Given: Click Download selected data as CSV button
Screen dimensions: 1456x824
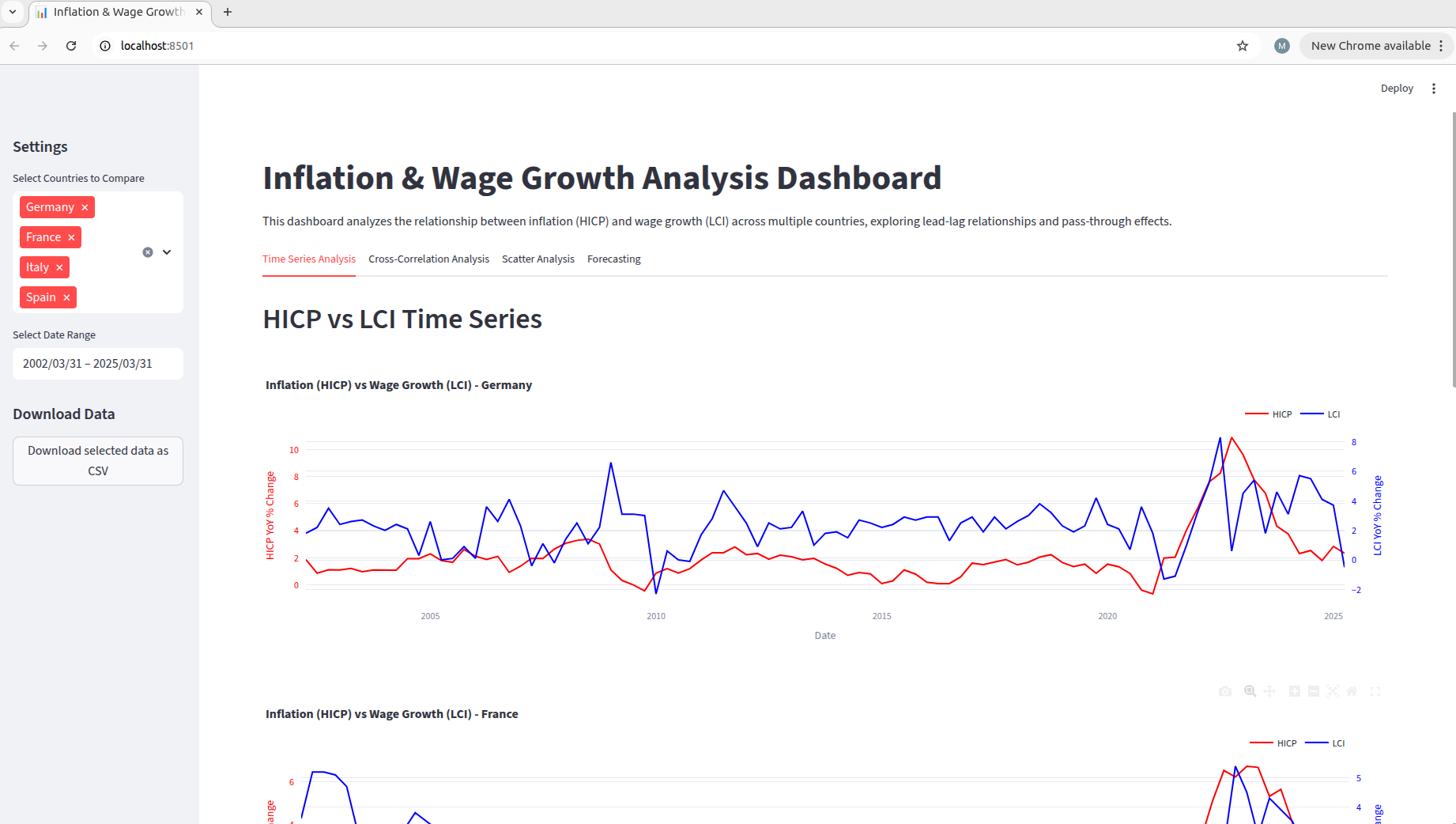Looking at the screenshot, I should coord(98,460).
